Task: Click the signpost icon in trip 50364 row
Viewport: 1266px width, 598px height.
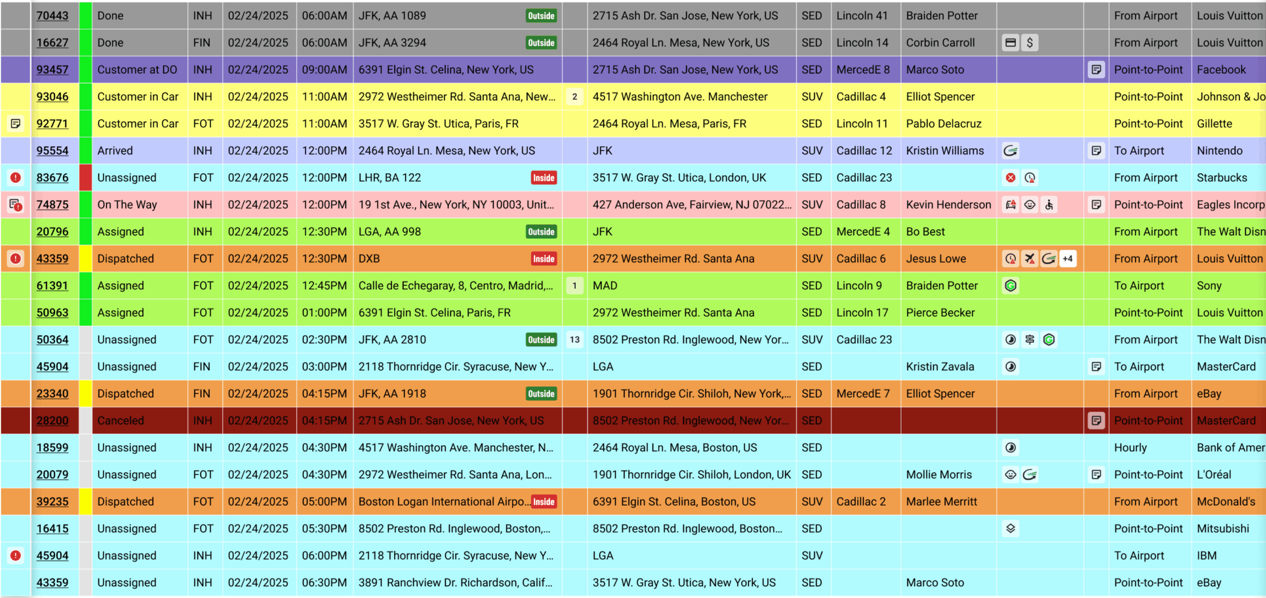Action: (1029, 340)
